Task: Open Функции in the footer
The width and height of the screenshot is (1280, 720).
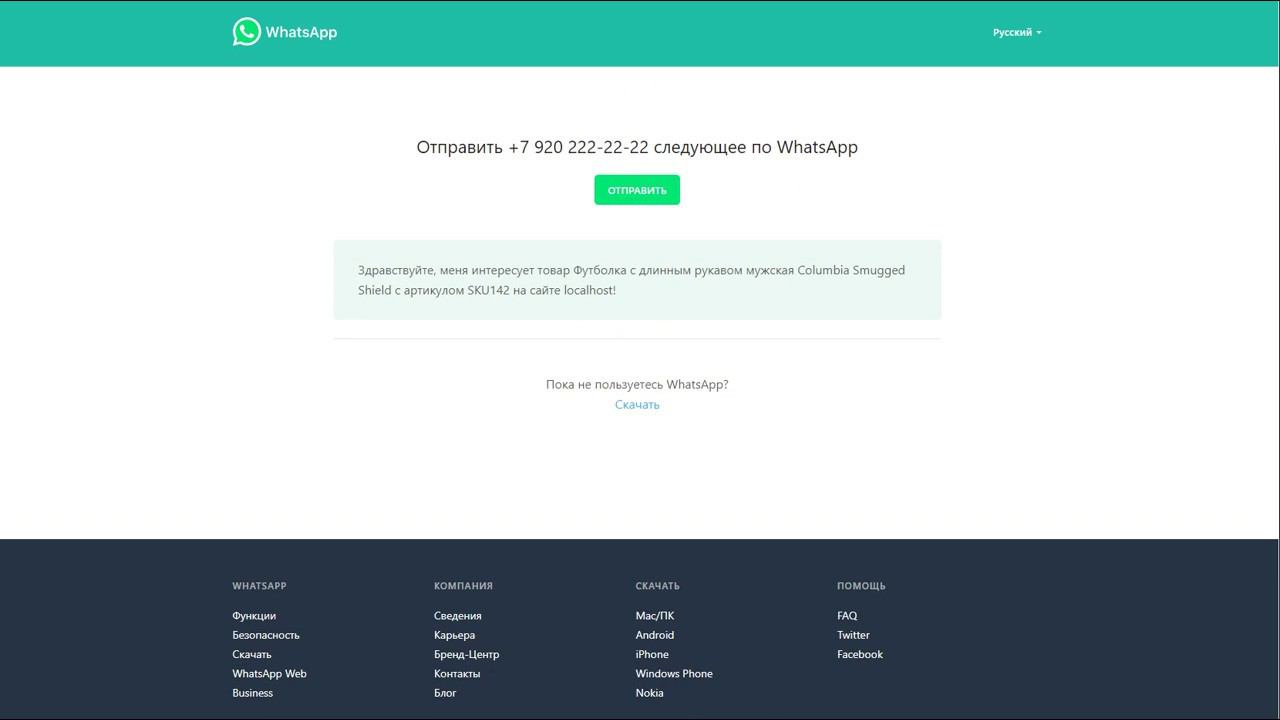Action: point(254,616)
